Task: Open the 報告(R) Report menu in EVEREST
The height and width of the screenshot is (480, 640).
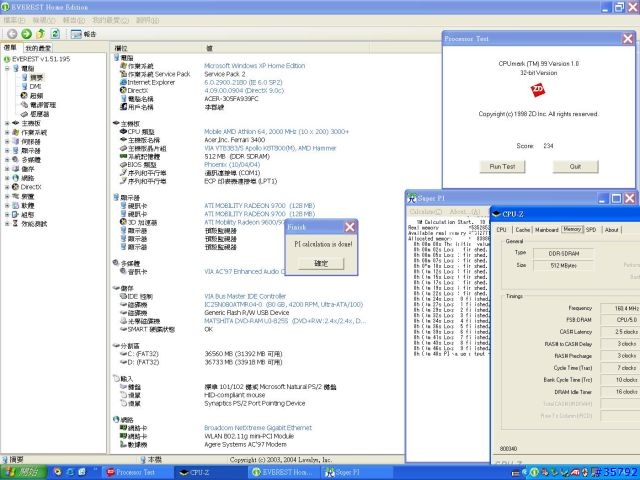Action: [x=74, y=20]
